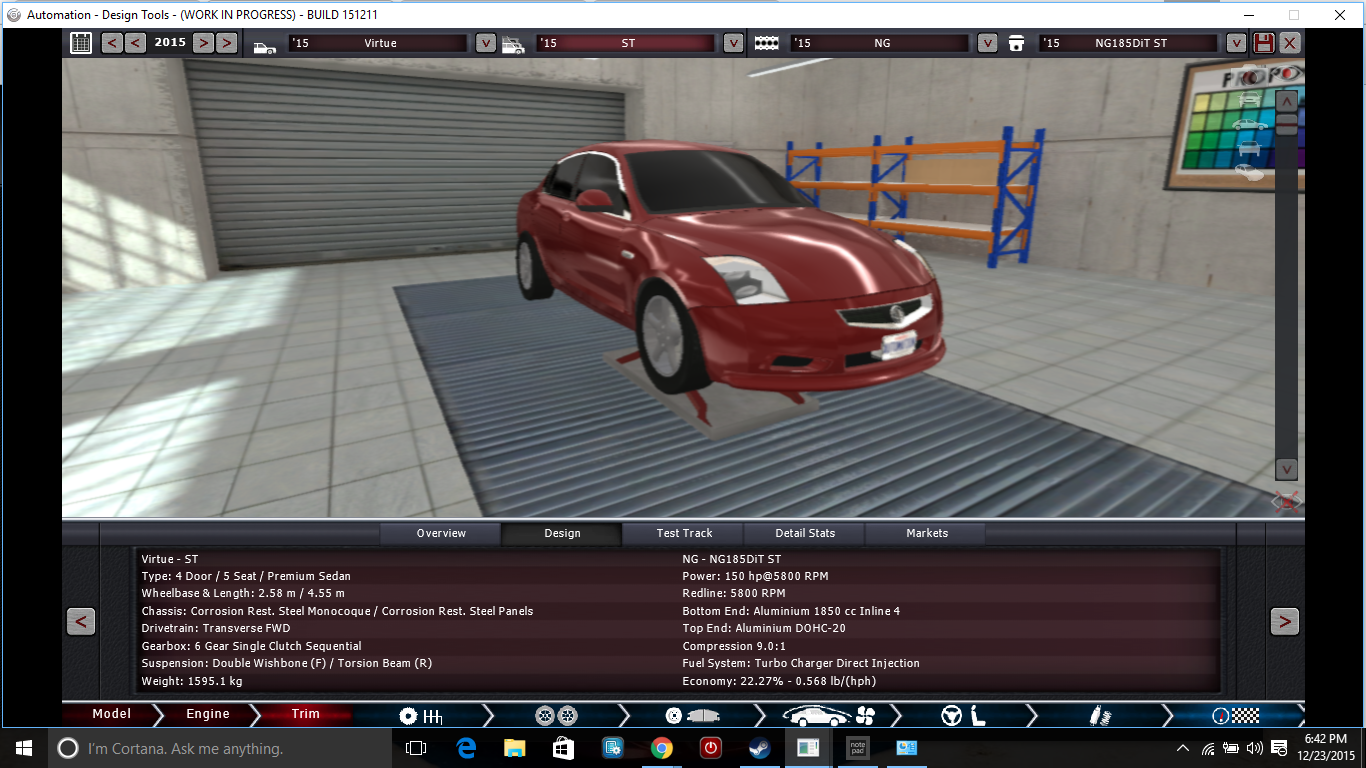Open Google Chrome from the taskbar
Image resolution: width=1366 pixels, height=768 pixels.
click(661, 748)
